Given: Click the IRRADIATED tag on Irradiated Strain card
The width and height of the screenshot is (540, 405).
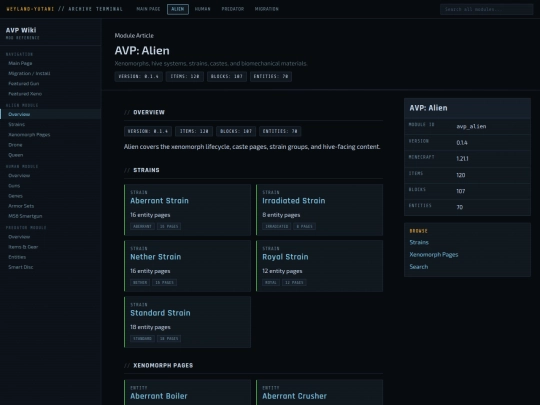Looking at the screenshot, I should click(277, 226).
